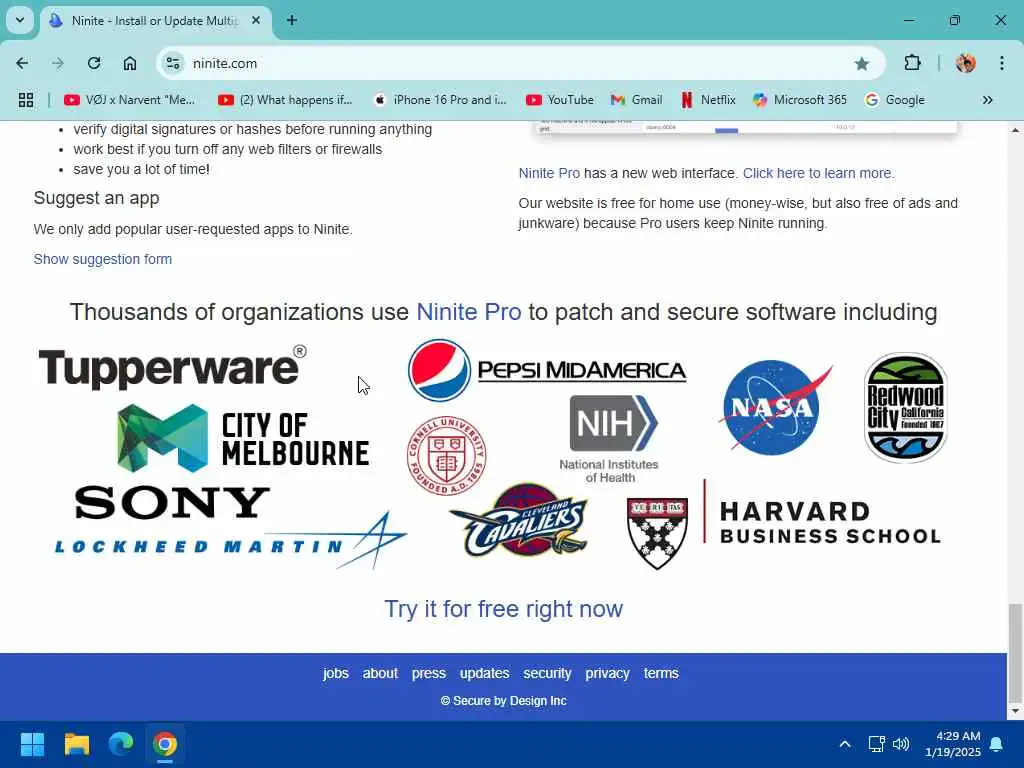
Task: Click the Lockheed Martin logo
Action: point(231,541)
